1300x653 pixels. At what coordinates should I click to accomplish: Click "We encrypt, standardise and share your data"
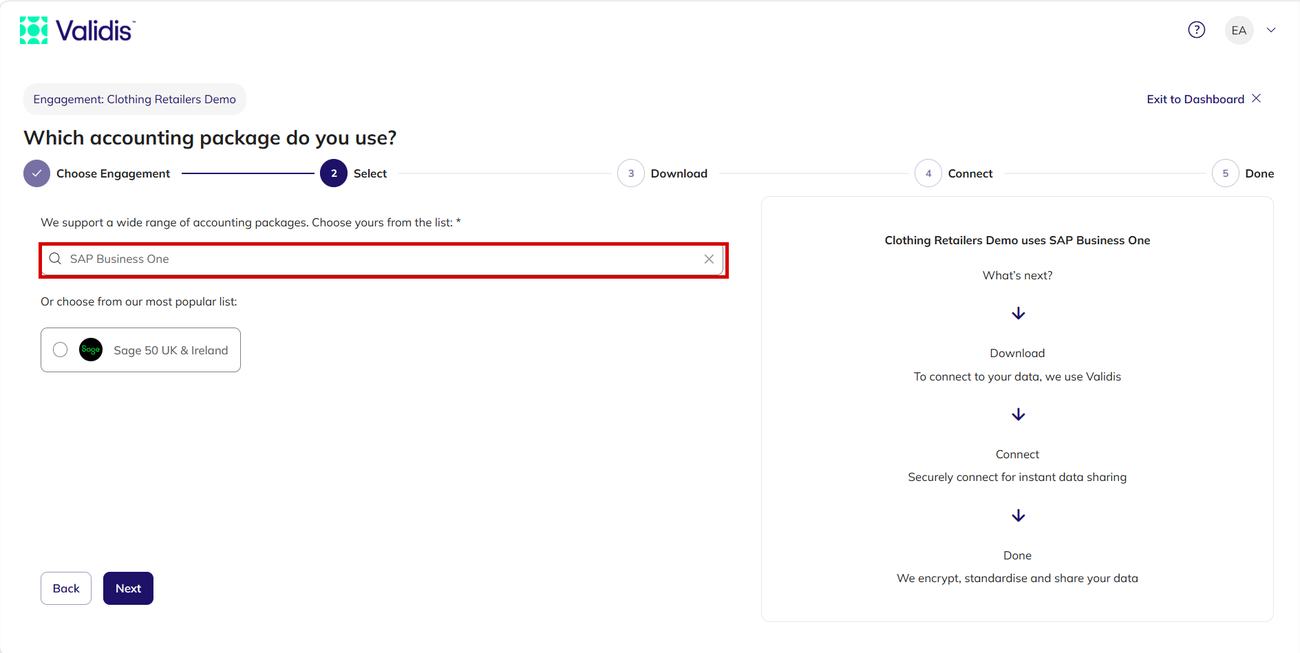(1017, 578)
